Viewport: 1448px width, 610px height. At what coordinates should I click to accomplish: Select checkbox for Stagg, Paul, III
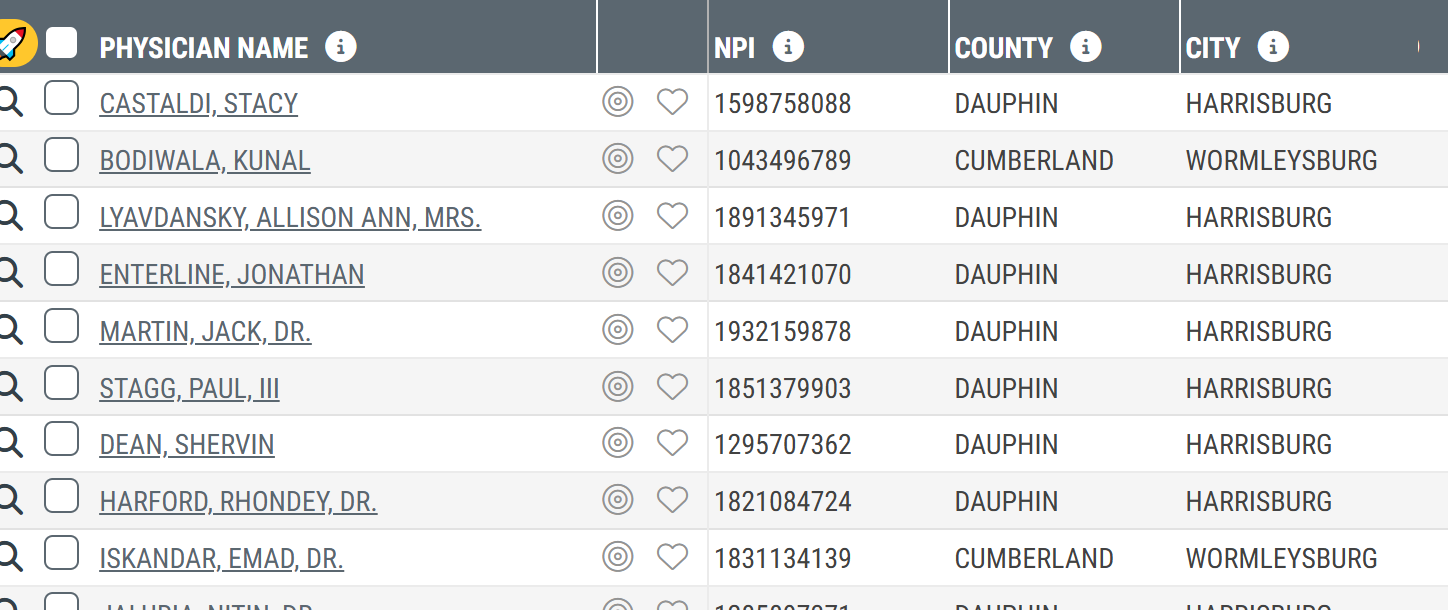click(x=62, y=383)
